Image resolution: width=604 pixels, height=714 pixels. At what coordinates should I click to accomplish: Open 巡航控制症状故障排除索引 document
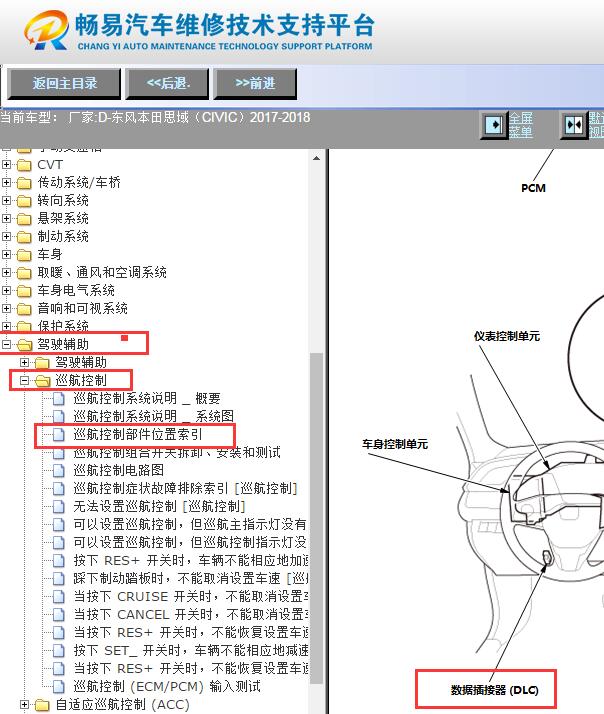pyautogui.click(x=185, y=489)
